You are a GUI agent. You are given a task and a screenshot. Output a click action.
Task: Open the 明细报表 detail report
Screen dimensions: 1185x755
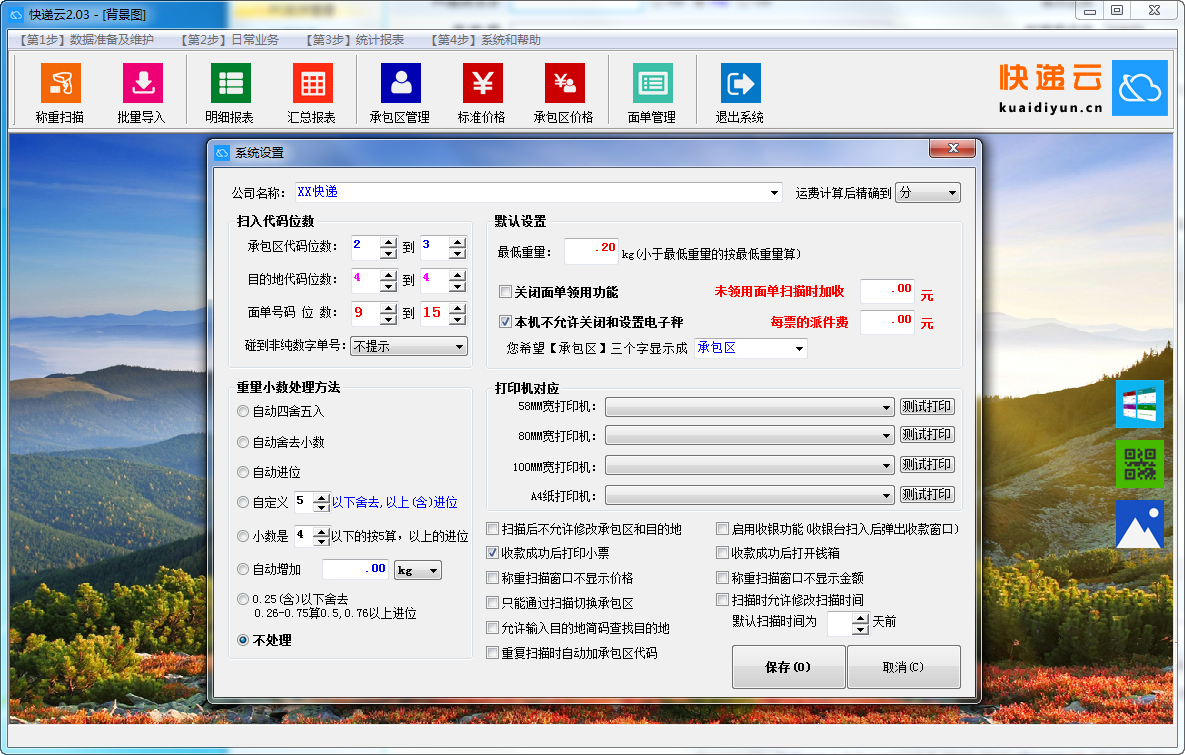pos(230,84)
